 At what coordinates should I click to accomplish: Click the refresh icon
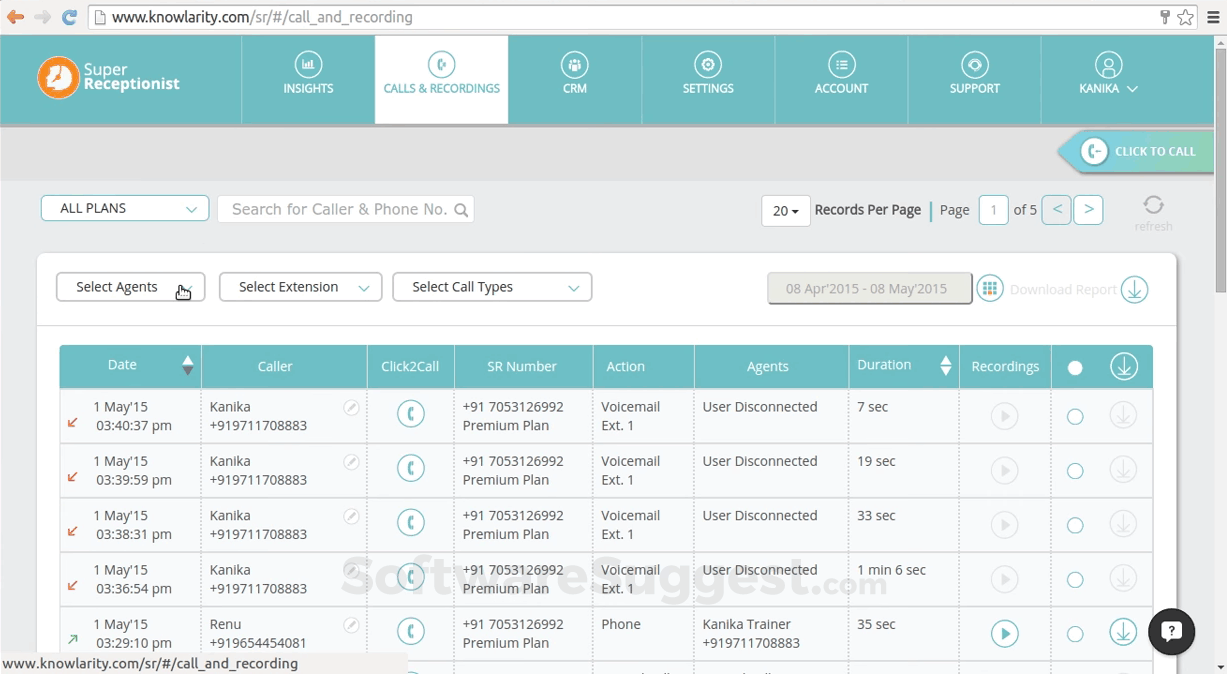point(1153,205)
